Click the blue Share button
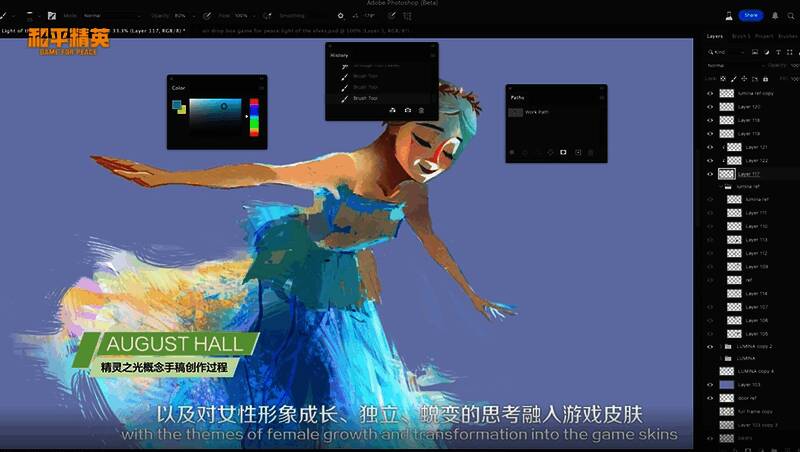800x452 pixels. (x=751, y=15)
